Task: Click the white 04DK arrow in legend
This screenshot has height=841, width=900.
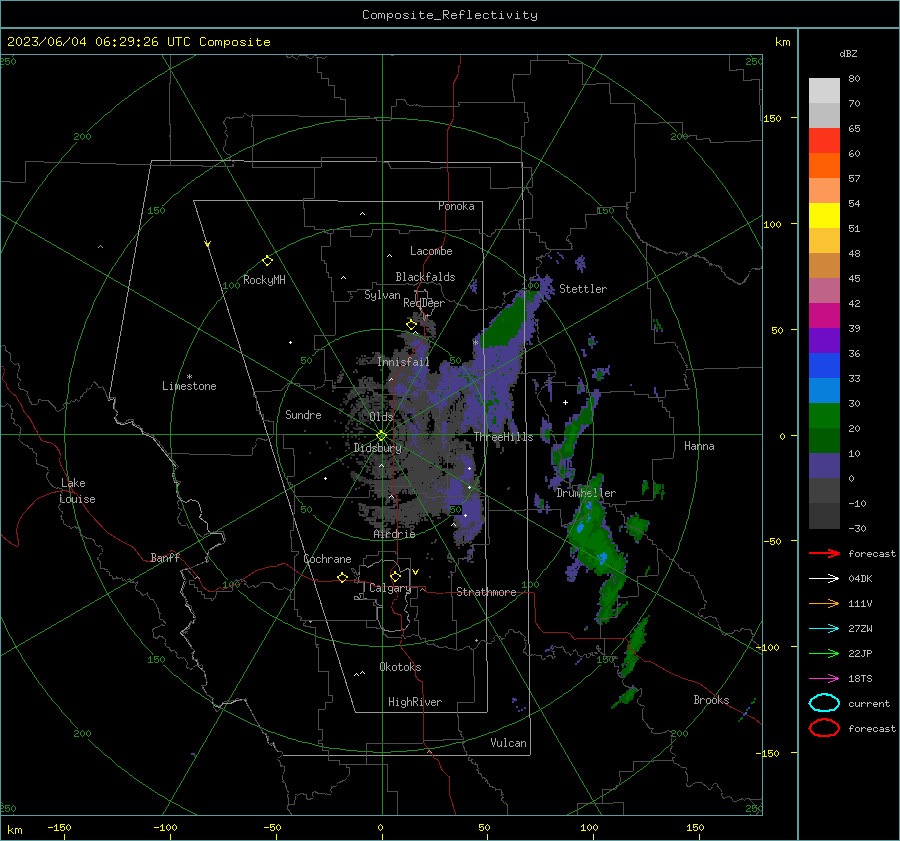Action: (x=824, y=579)
